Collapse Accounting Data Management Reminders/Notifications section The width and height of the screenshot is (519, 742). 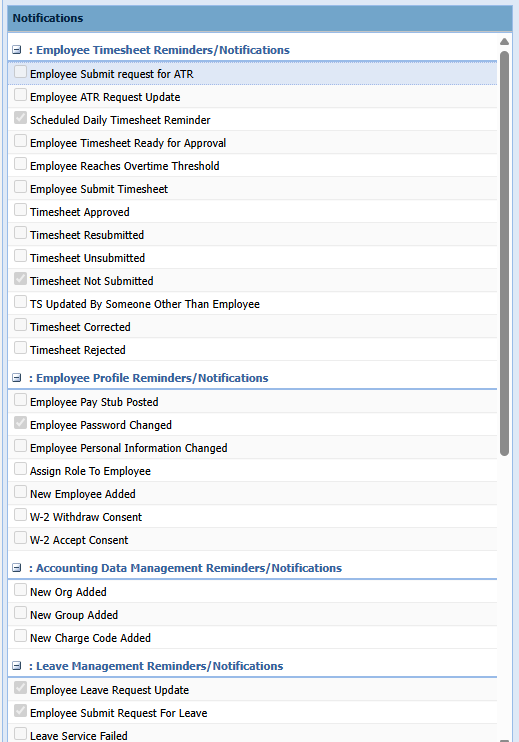[x=17, y=567]
